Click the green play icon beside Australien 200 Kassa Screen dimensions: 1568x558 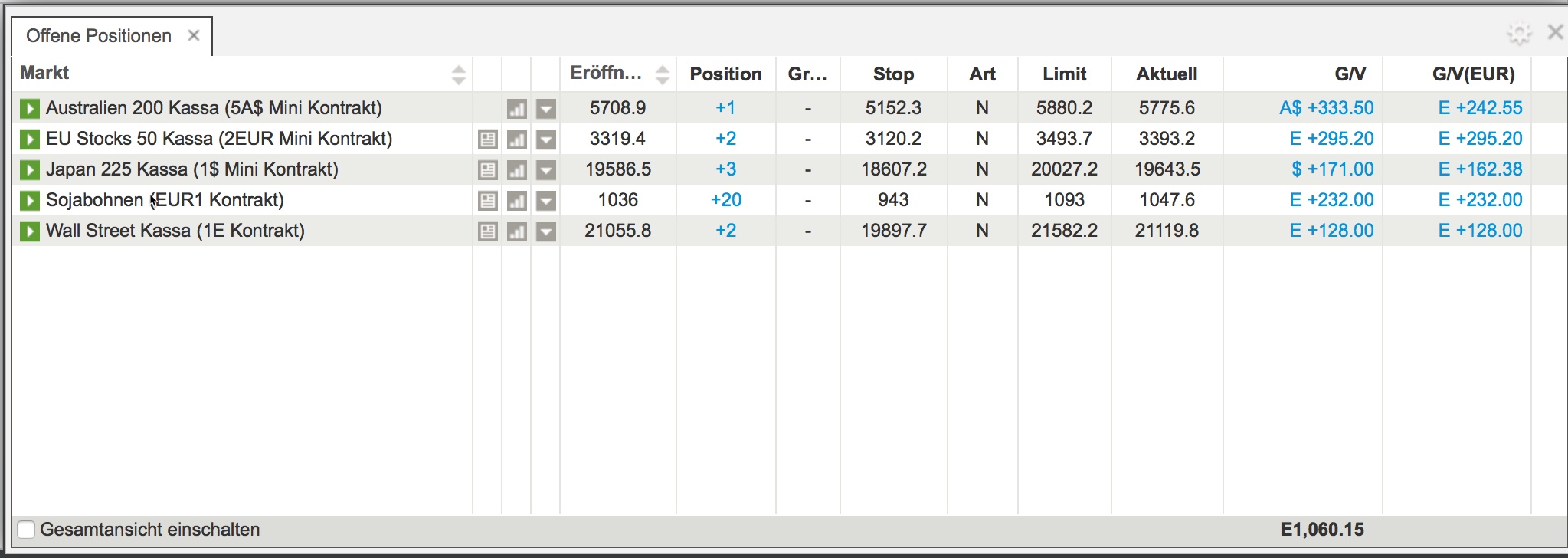coord(29,108)
